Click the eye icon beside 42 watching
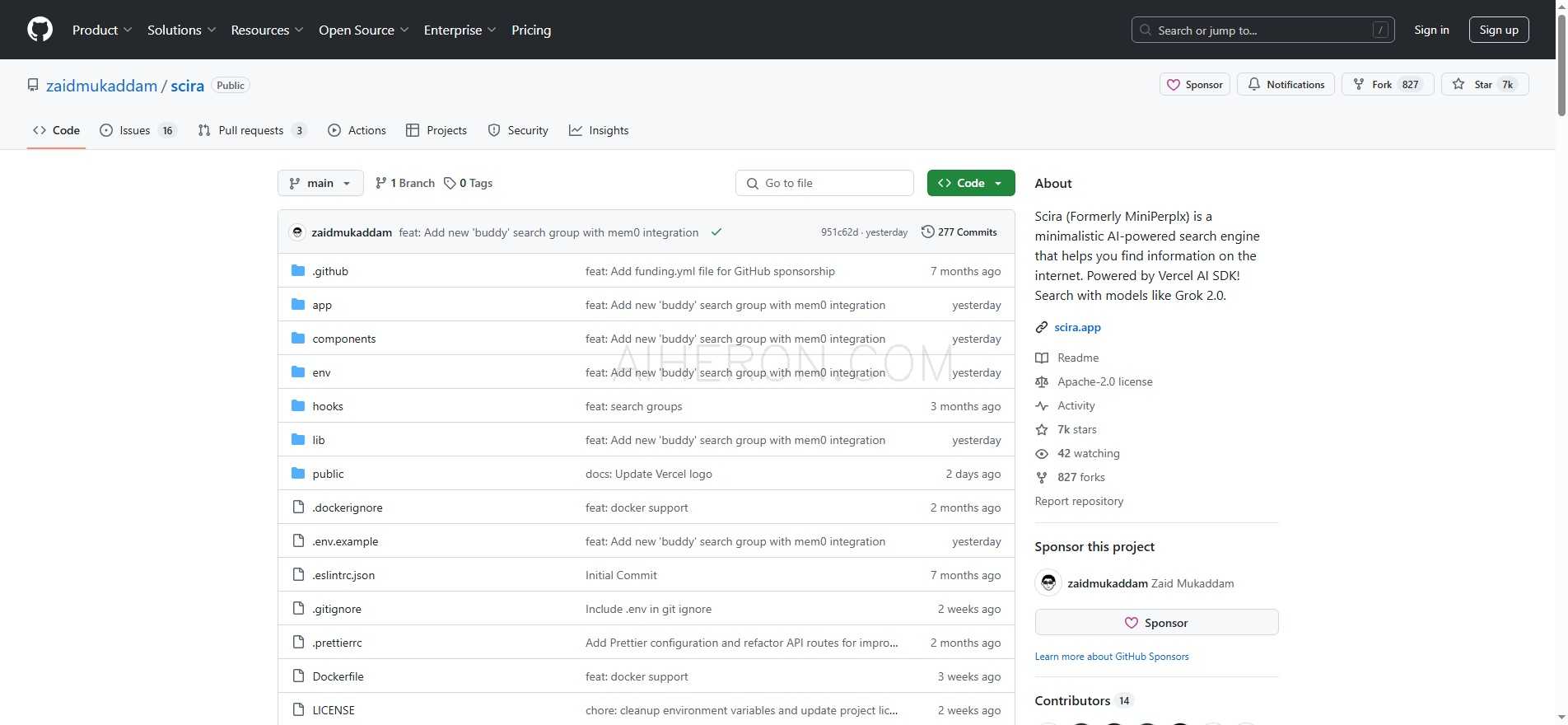Viewport: 1568px width, 725px height. (1042, 453)
